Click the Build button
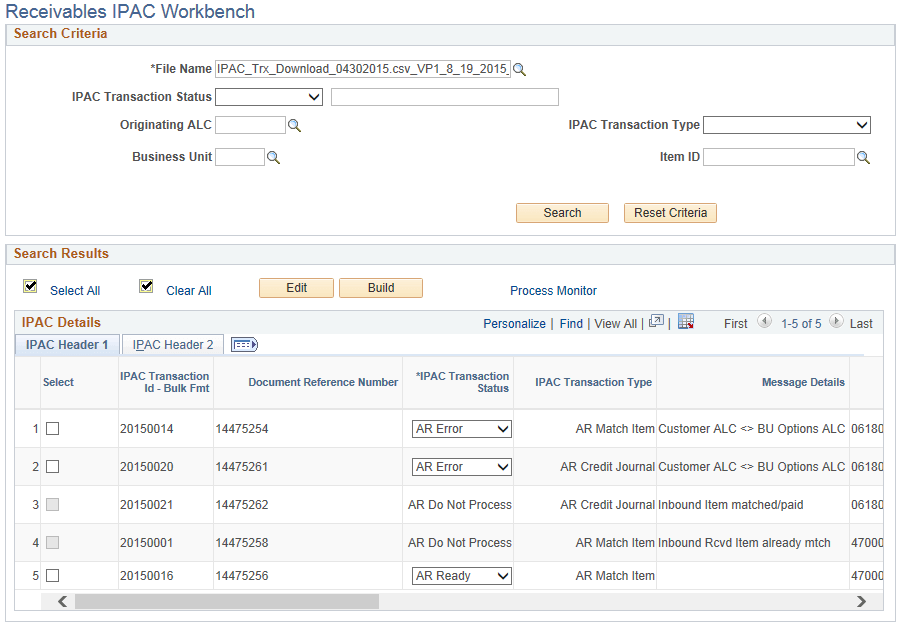This screenshot has width=901, height=627. pos(381,288)
